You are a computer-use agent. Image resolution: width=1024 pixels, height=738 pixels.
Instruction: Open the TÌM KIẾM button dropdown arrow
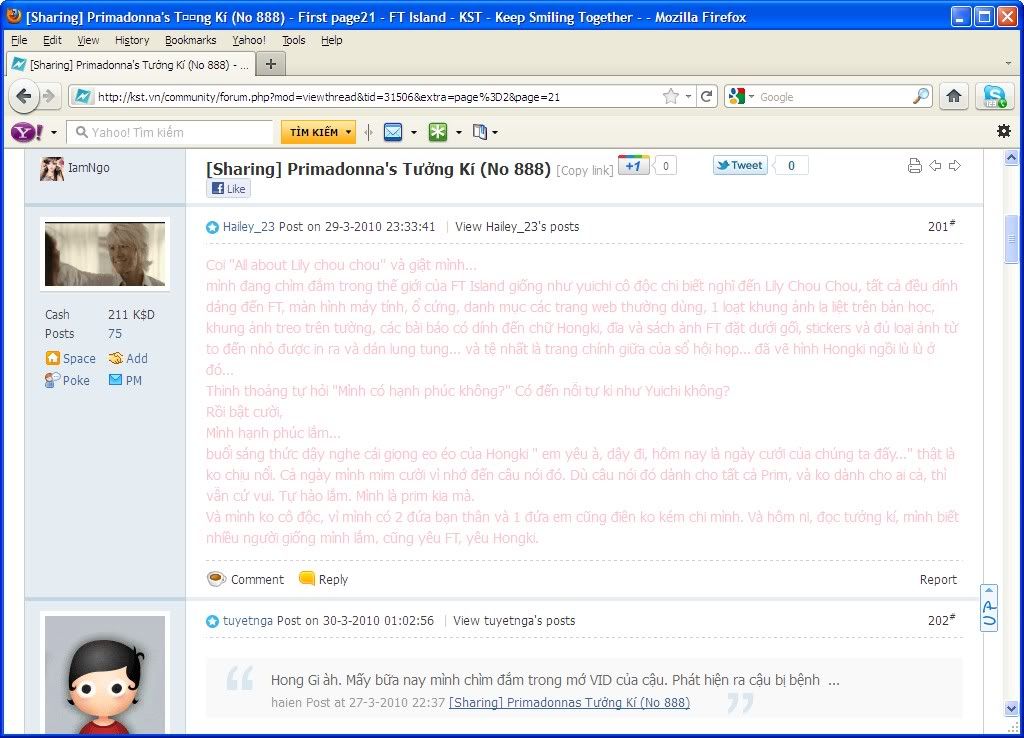348,132
